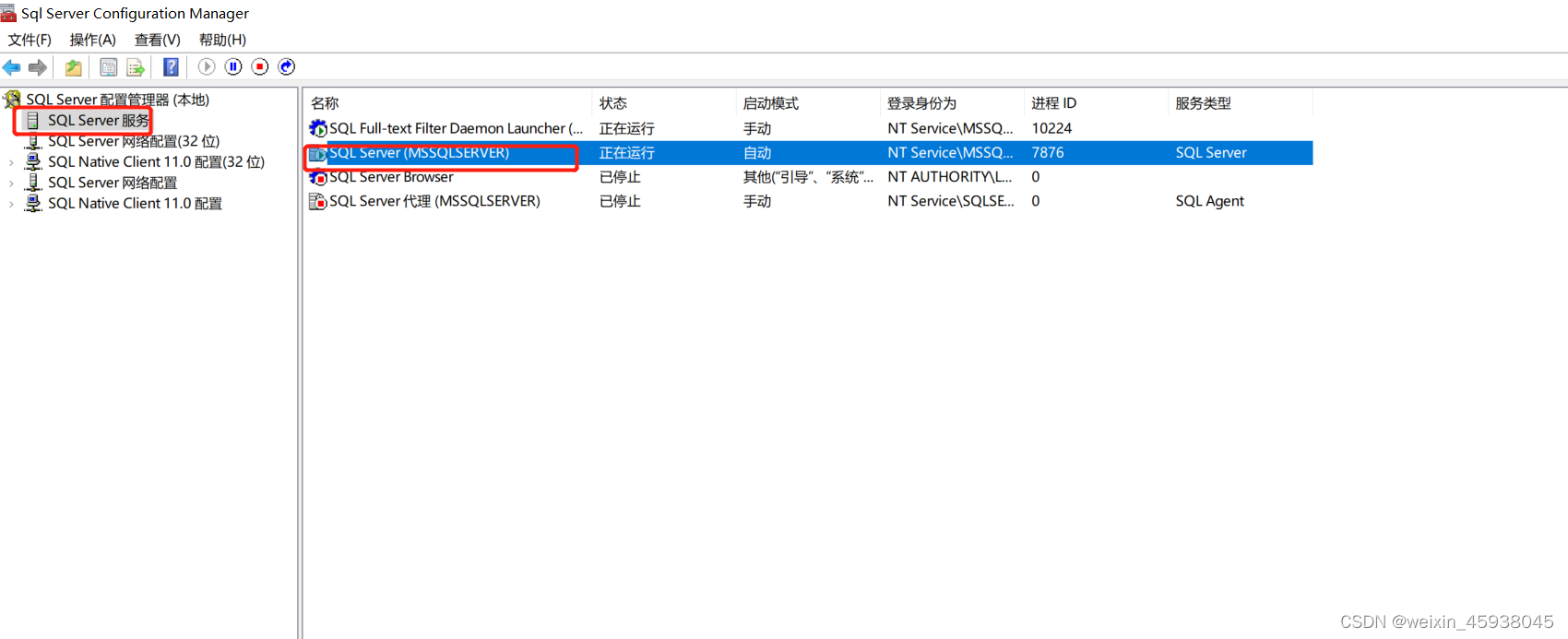Expand the SQL Native Client 11.0 配置 node
This screenshot has width=1568, height=639.
click(x=11, y=204)
